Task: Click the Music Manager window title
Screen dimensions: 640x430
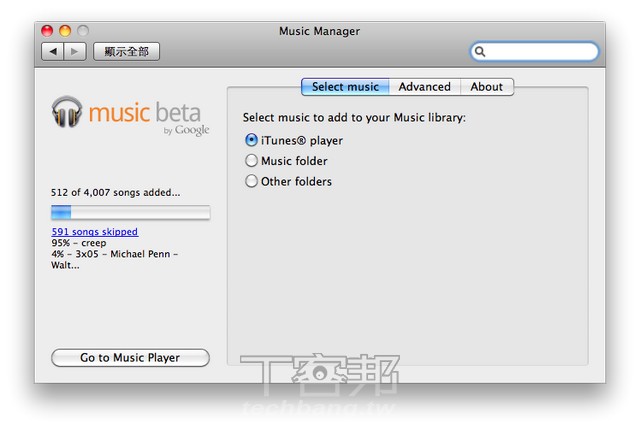Action: (319, 31)
